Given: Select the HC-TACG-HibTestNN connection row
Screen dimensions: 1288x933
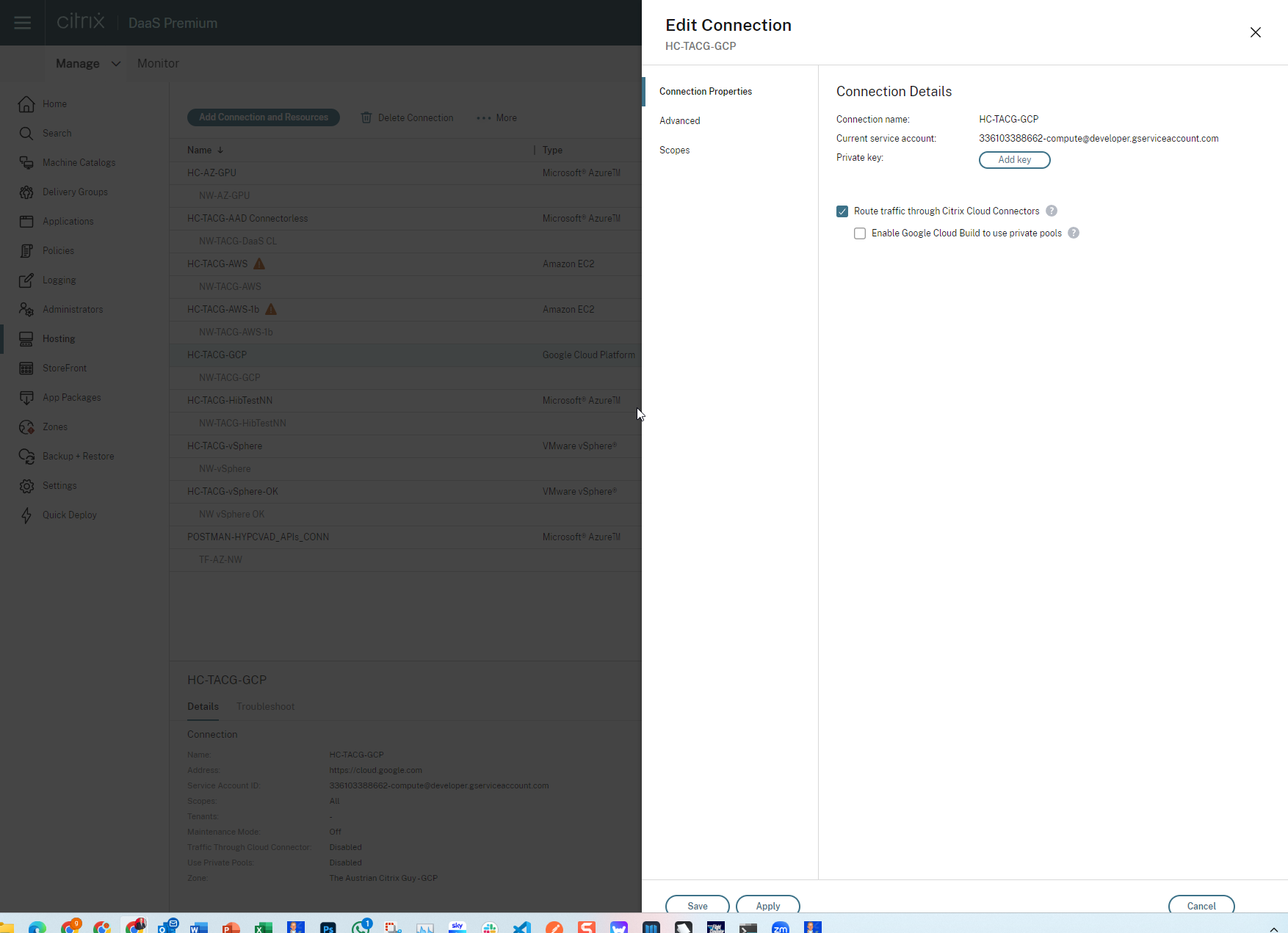Looking at the screenshot, I should [406, 400].
